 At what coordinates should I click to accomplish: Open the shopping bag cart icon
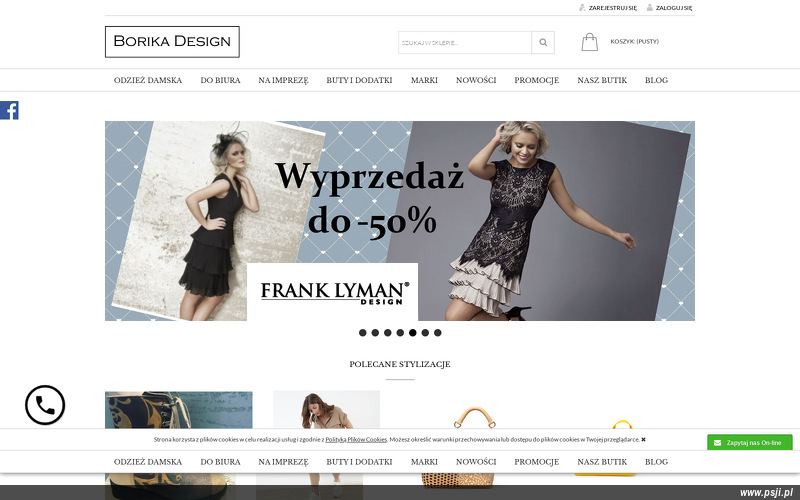(x=589, y=42)
